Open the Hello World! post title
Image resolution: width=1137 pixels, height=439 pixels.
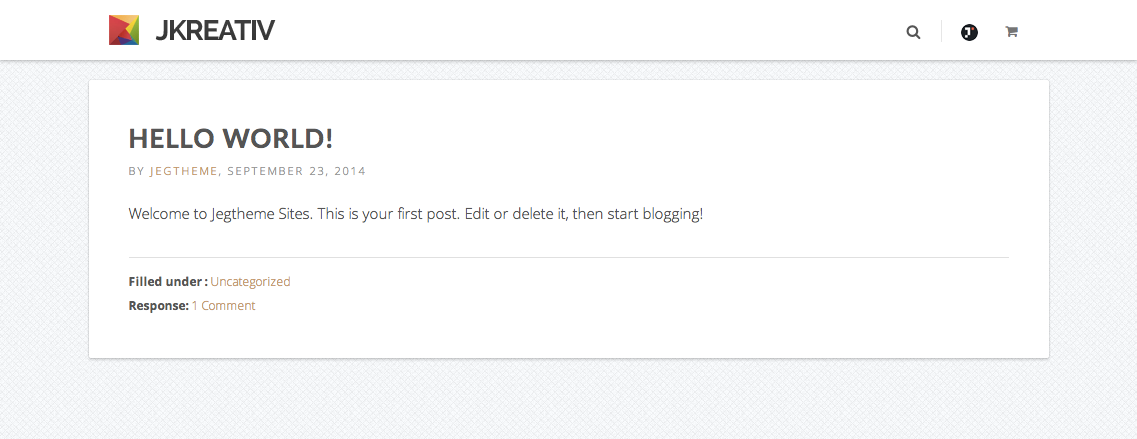(x=231, y=139)
